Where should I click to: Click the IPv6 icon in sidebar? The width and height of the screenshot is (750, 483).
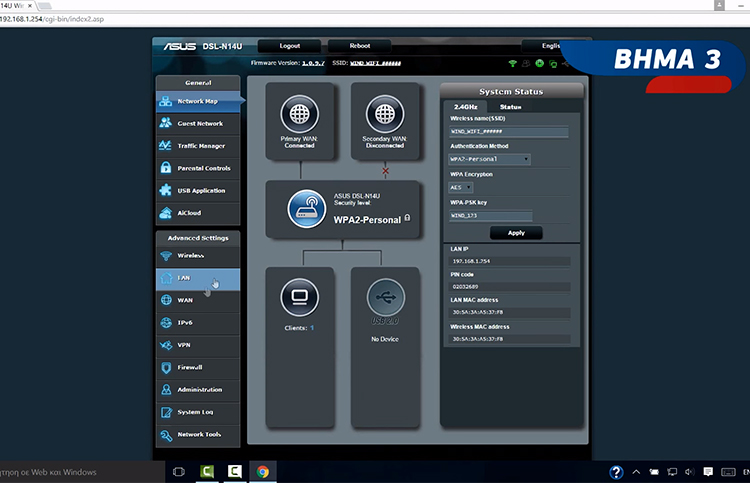tap(166, 323)
